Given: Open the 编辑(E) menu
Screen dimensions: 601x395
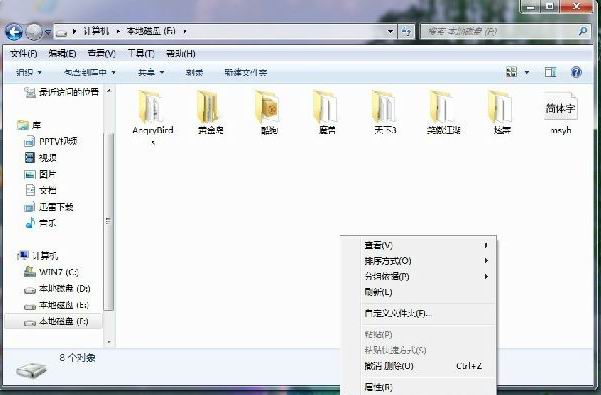Looking at the screenshot, I should pos(62,54).
